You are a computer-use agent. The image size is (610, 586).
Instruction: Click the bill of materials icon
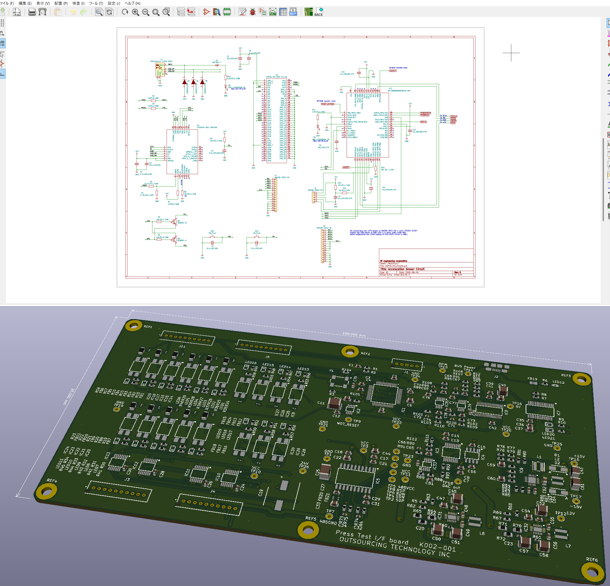293,12
